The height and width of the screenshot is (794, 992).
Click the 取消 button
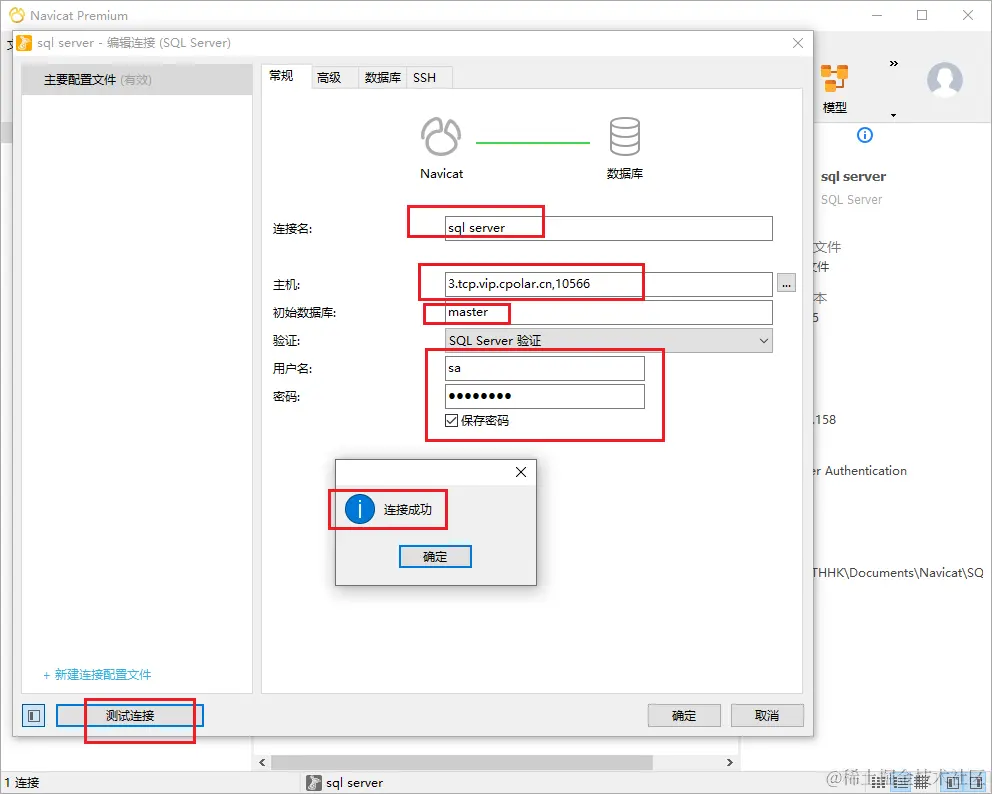767,716
